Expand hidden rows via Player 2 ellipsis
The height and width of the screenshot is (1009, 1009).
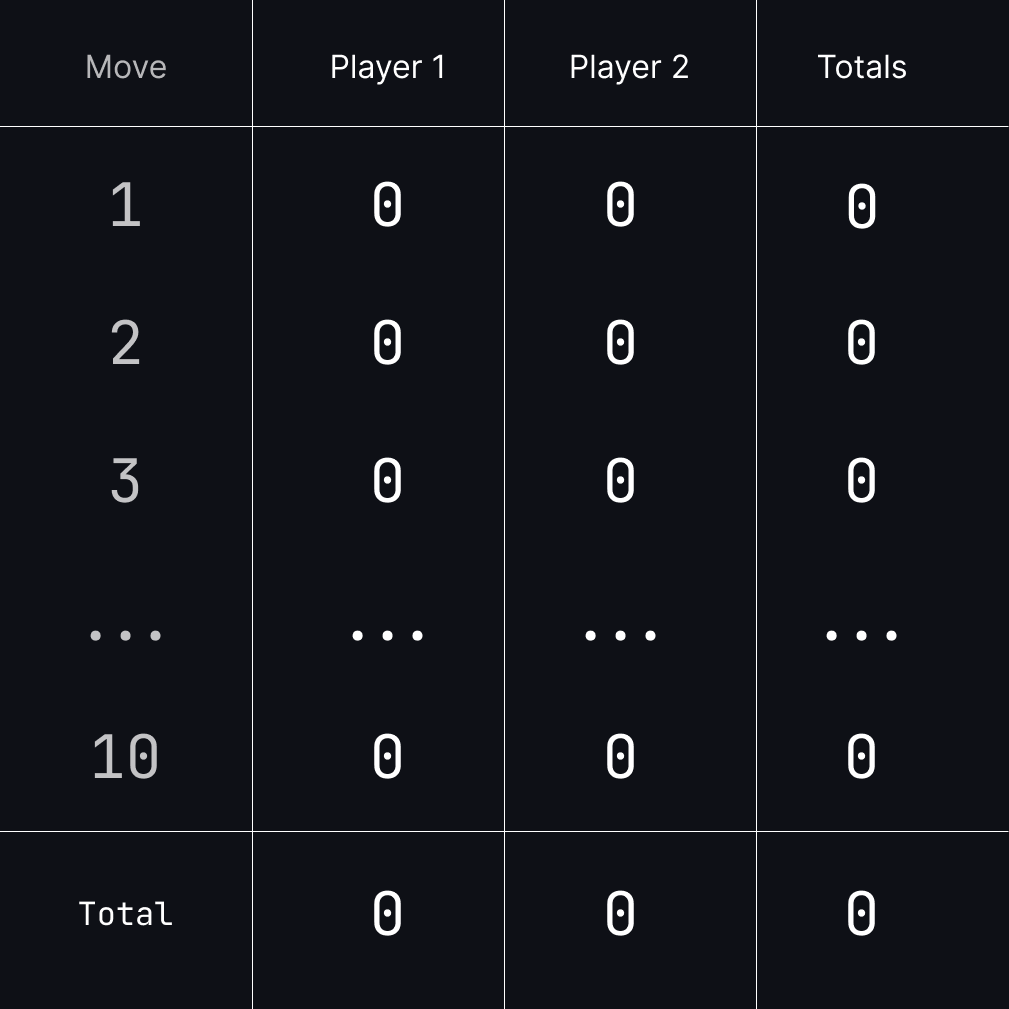pyautogui.click(x=620, y=635)
